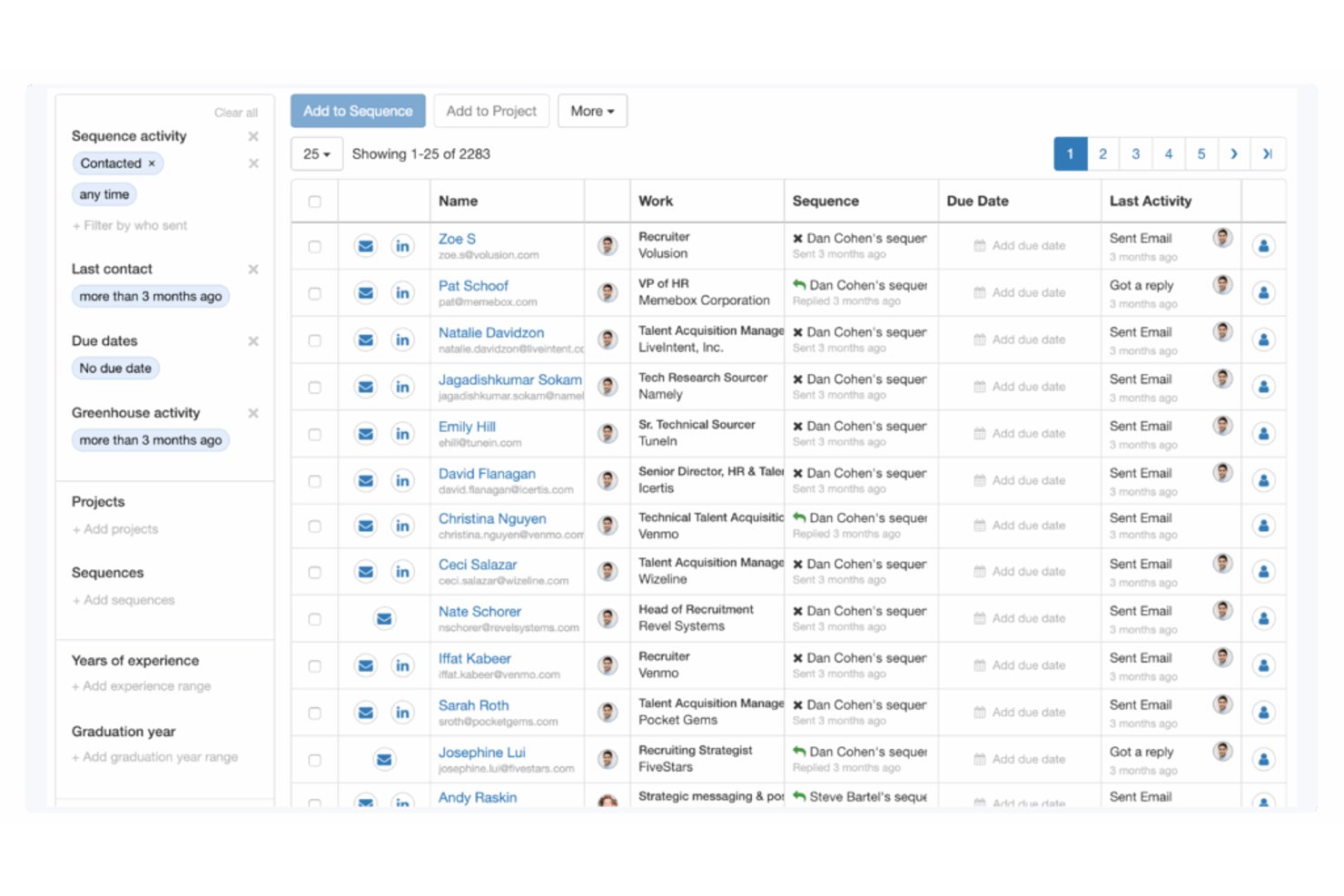1344x896 pixels.
Task: Click the Add to Sequence button
Action: 358,111
